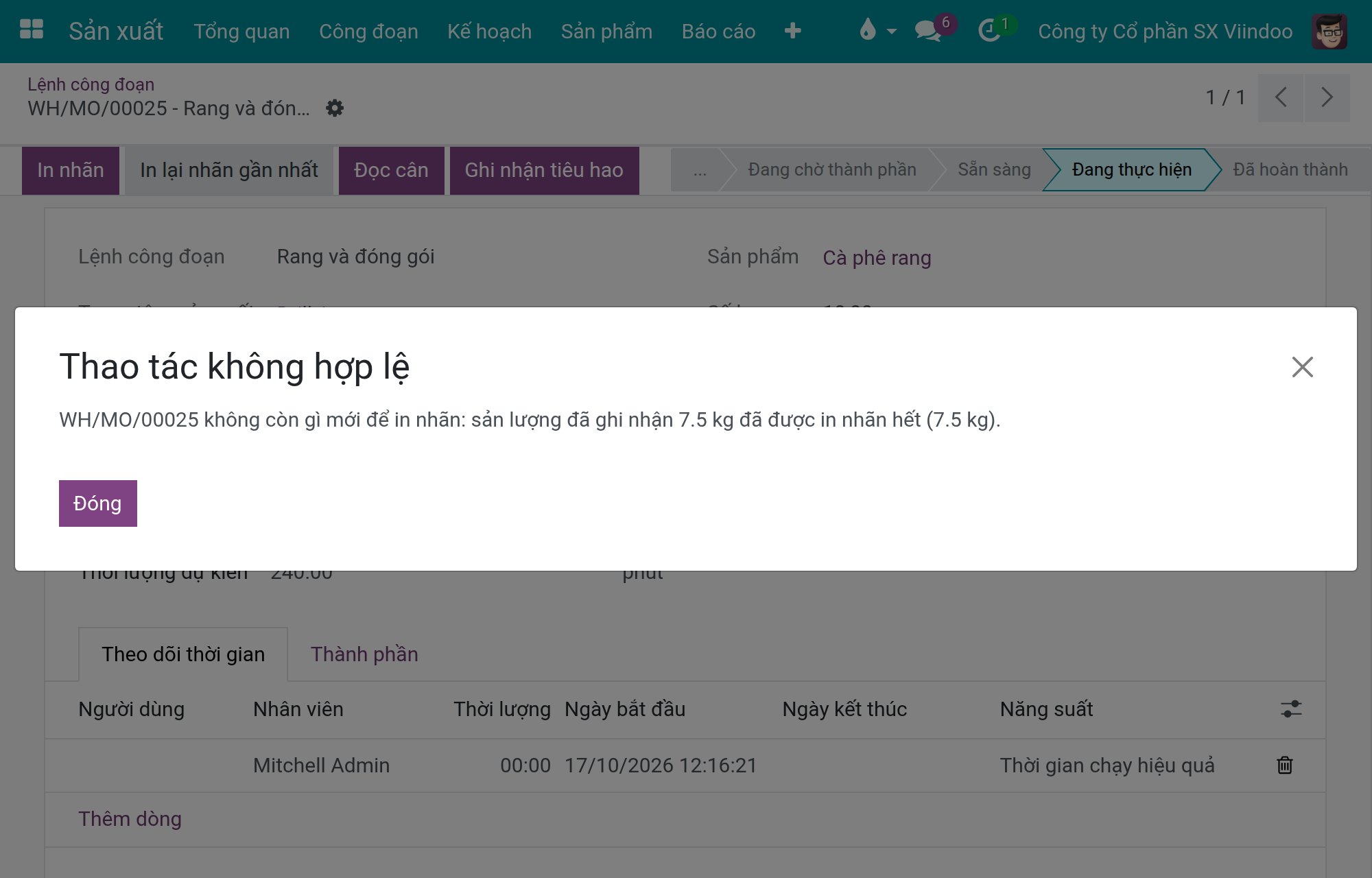Viewport: 1372px width, 878px height.
Task: Open the apps grid home menu
Action: pos(32,31)
